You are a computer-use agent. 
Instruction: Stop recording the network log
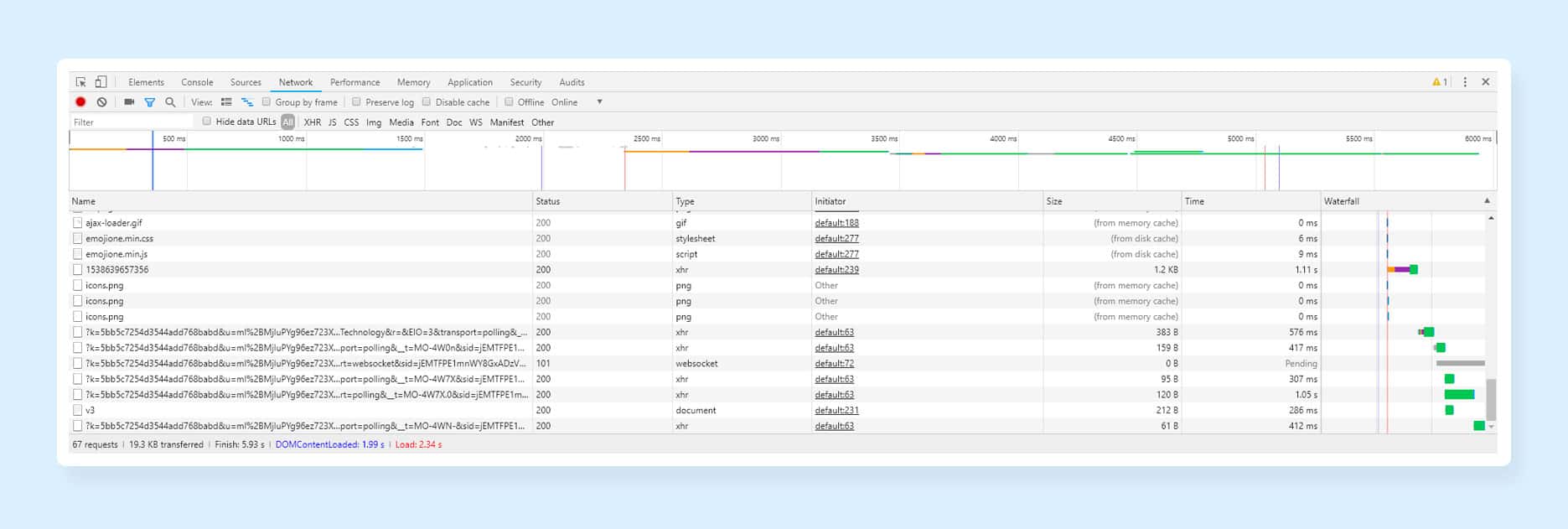(x=80, y=102)
